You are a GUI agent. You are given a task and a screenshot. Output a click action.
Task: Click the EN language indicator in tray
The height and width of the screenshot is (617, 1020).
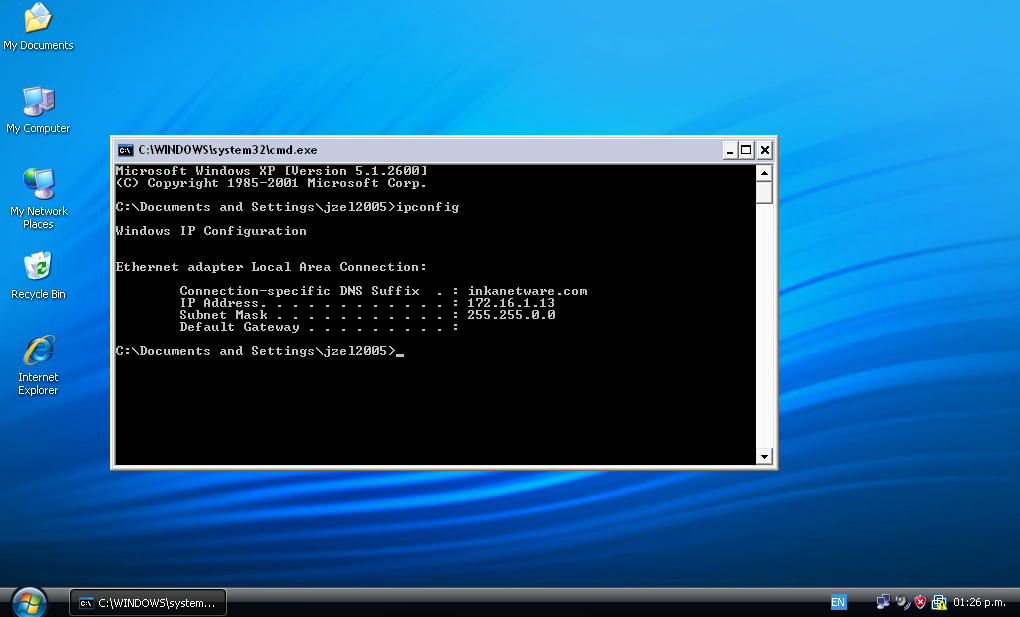point(838,602)
